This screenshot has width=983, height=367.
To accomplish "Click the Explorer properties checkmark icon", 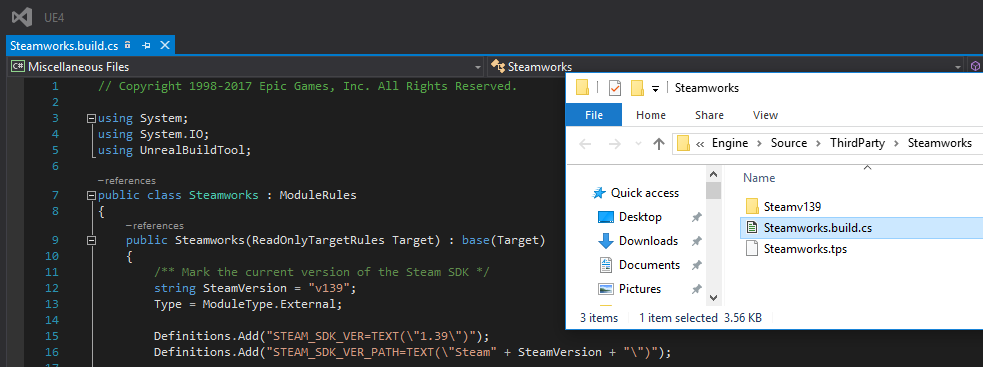I will [615, 88].
